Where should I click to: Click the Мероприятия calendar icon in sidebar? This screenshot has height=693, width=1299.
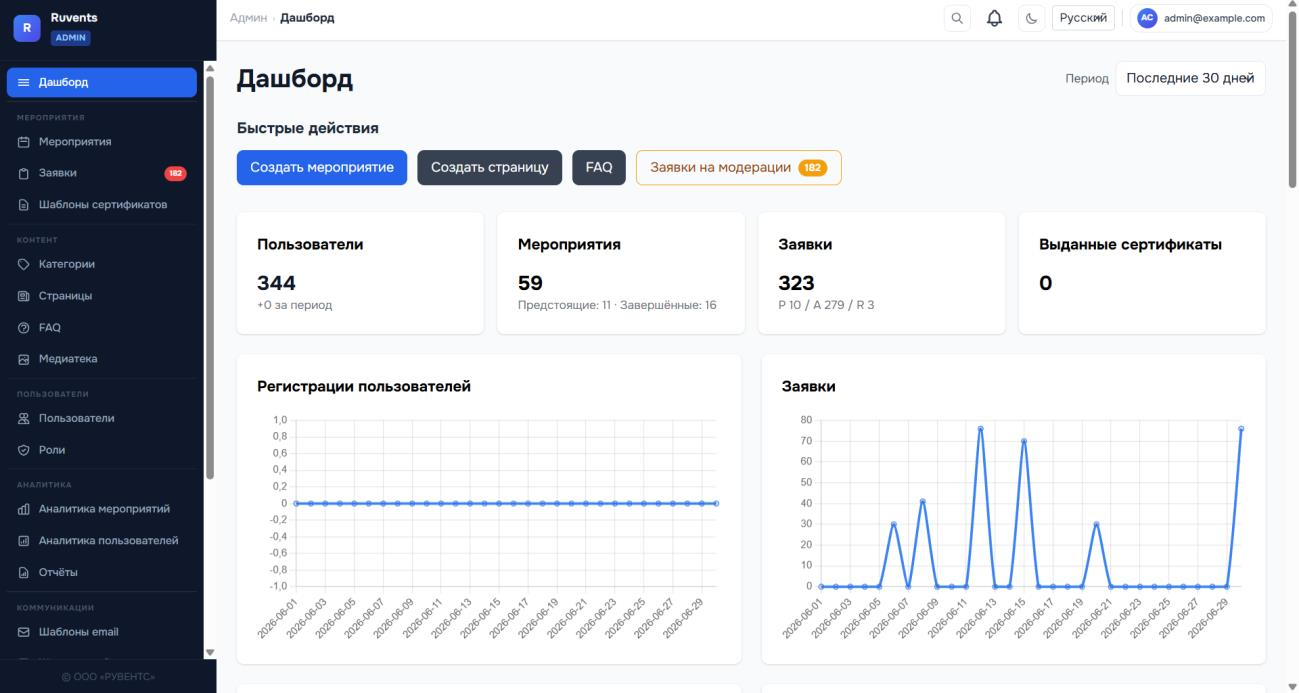pyautogui.click(x=24, y=142)
